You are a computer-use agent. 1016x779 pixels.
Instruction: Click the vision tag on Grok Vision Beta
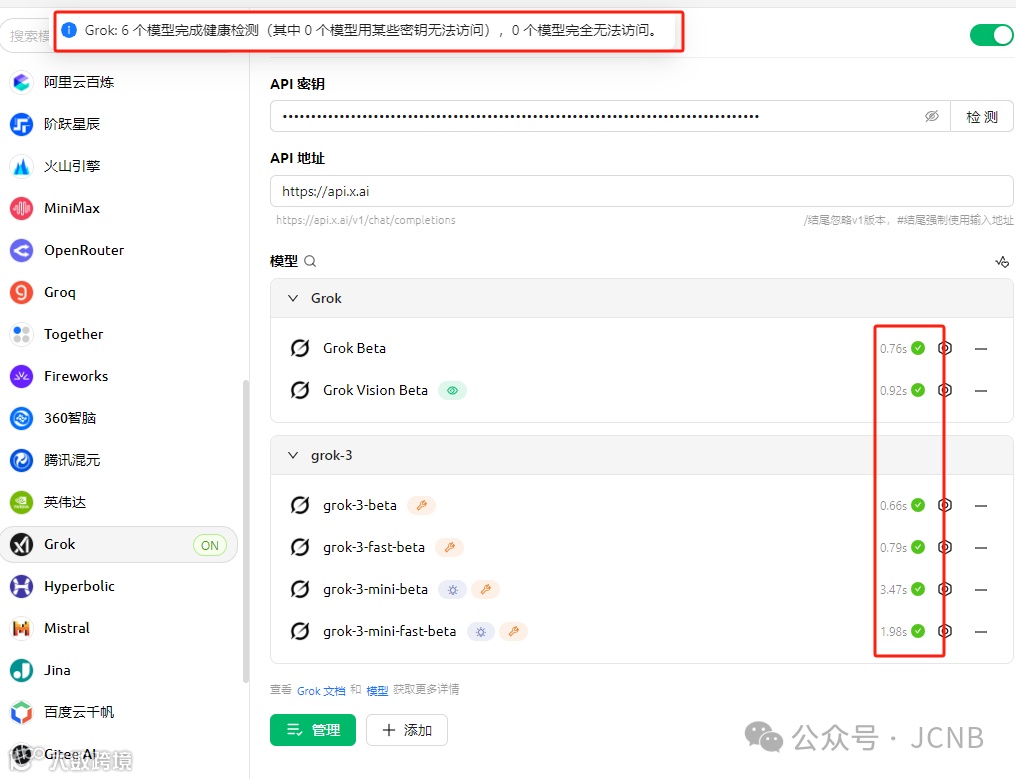452,391
